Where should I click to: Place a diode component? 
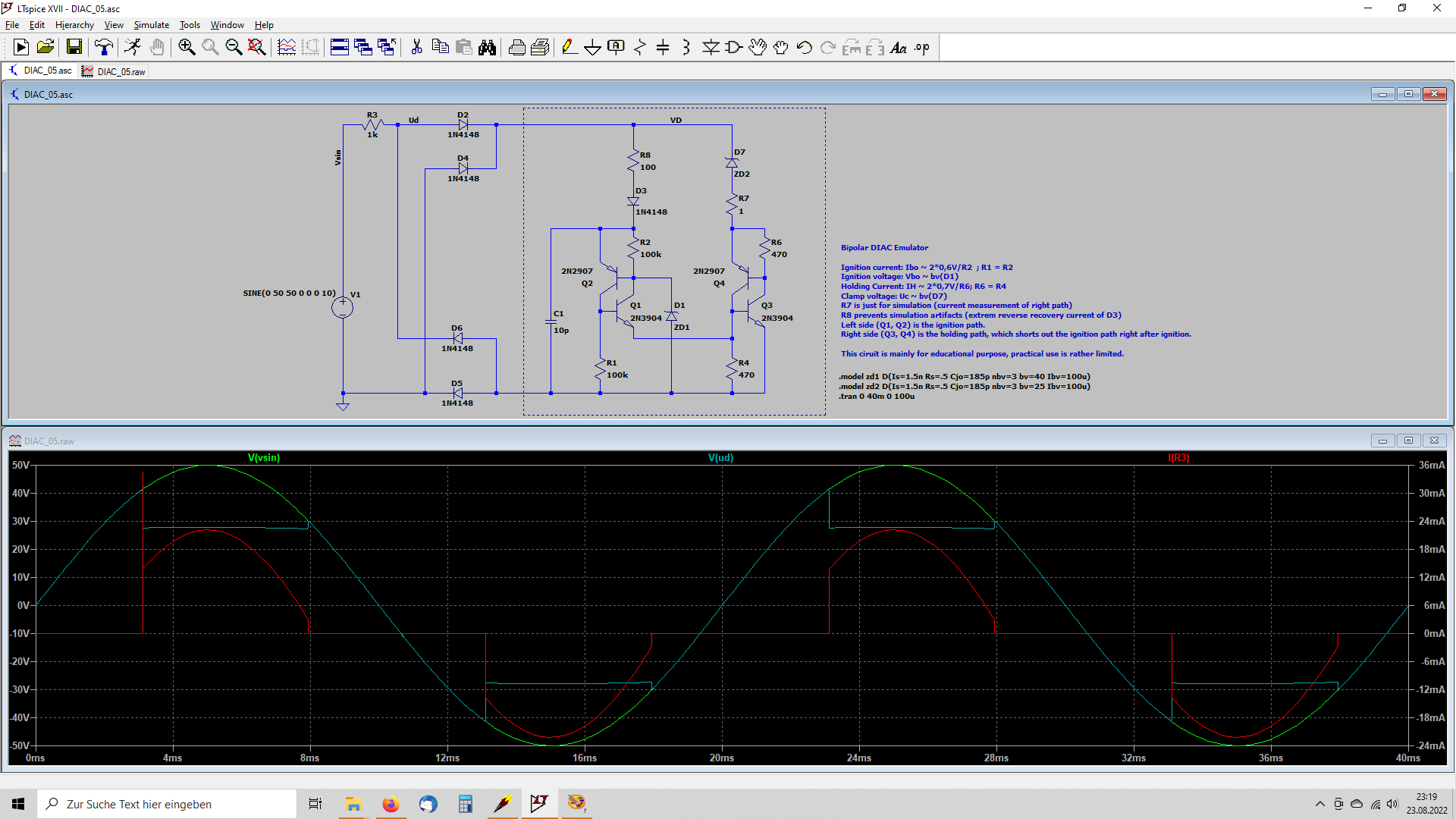(711, 47)
